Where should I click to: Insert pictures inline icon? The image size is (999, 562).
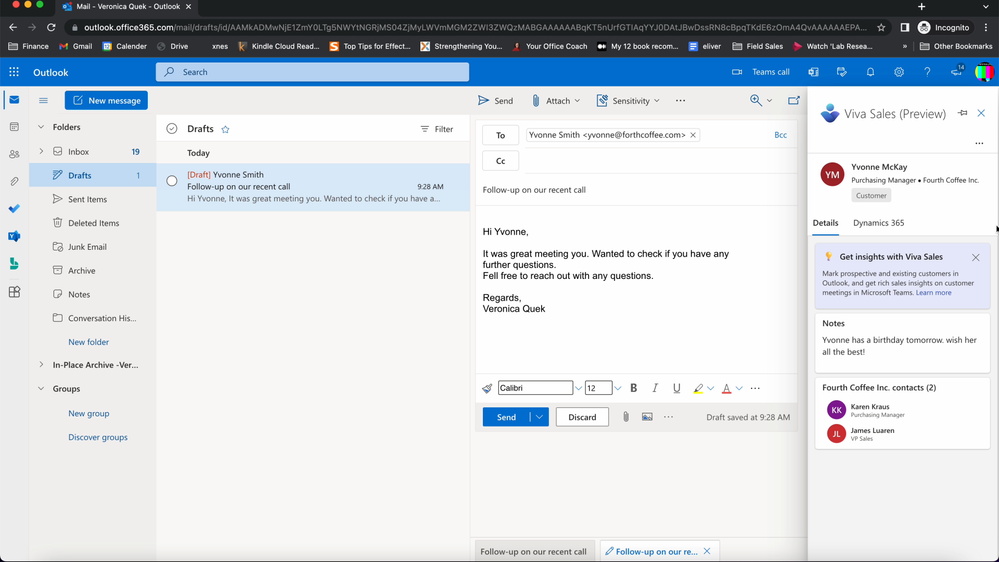pyautogui.click(x=647, y=417)
